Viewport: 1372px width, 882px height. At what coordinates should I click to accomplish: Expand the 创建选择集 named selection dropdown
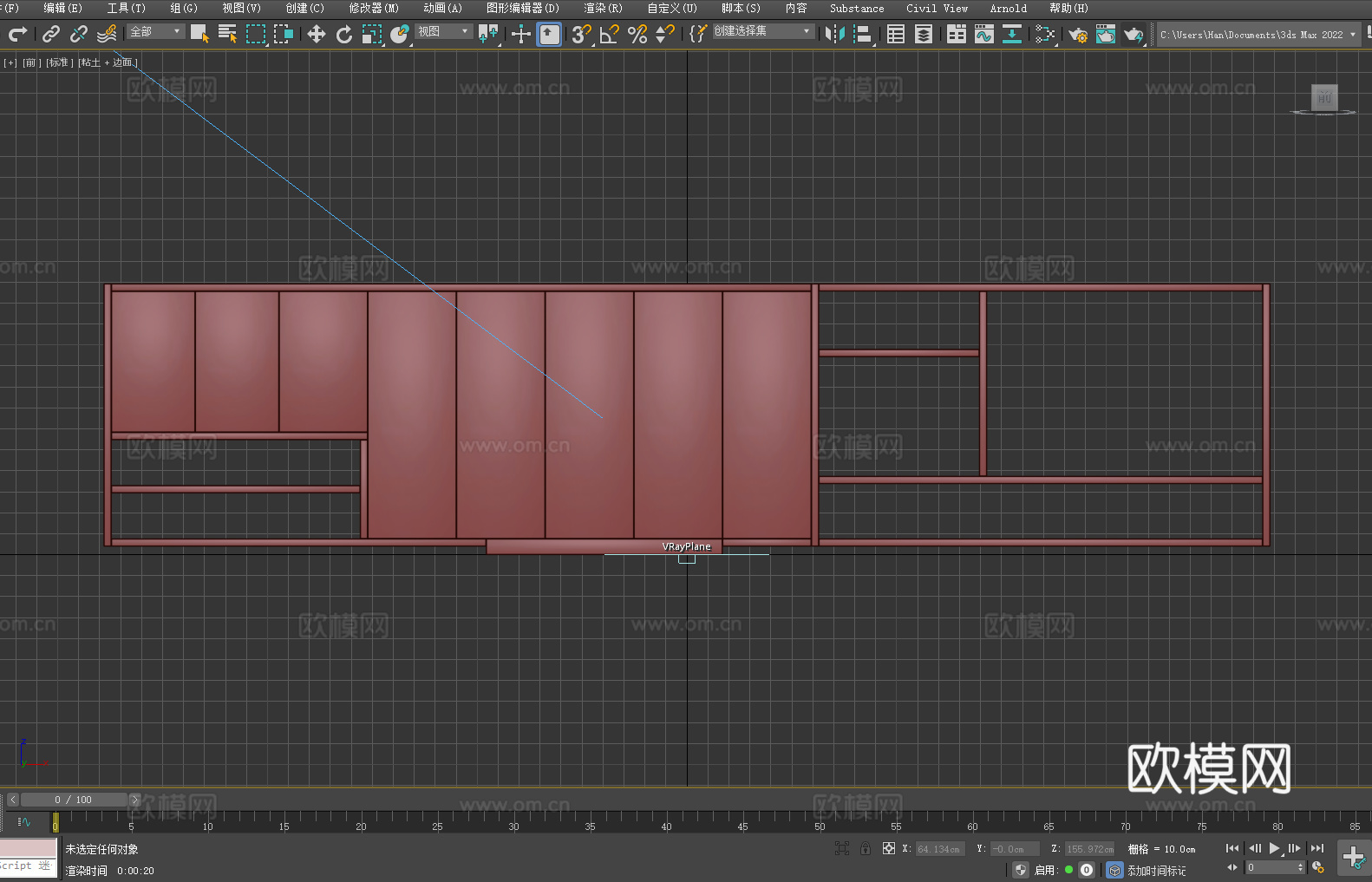click(x=763, y=31)
